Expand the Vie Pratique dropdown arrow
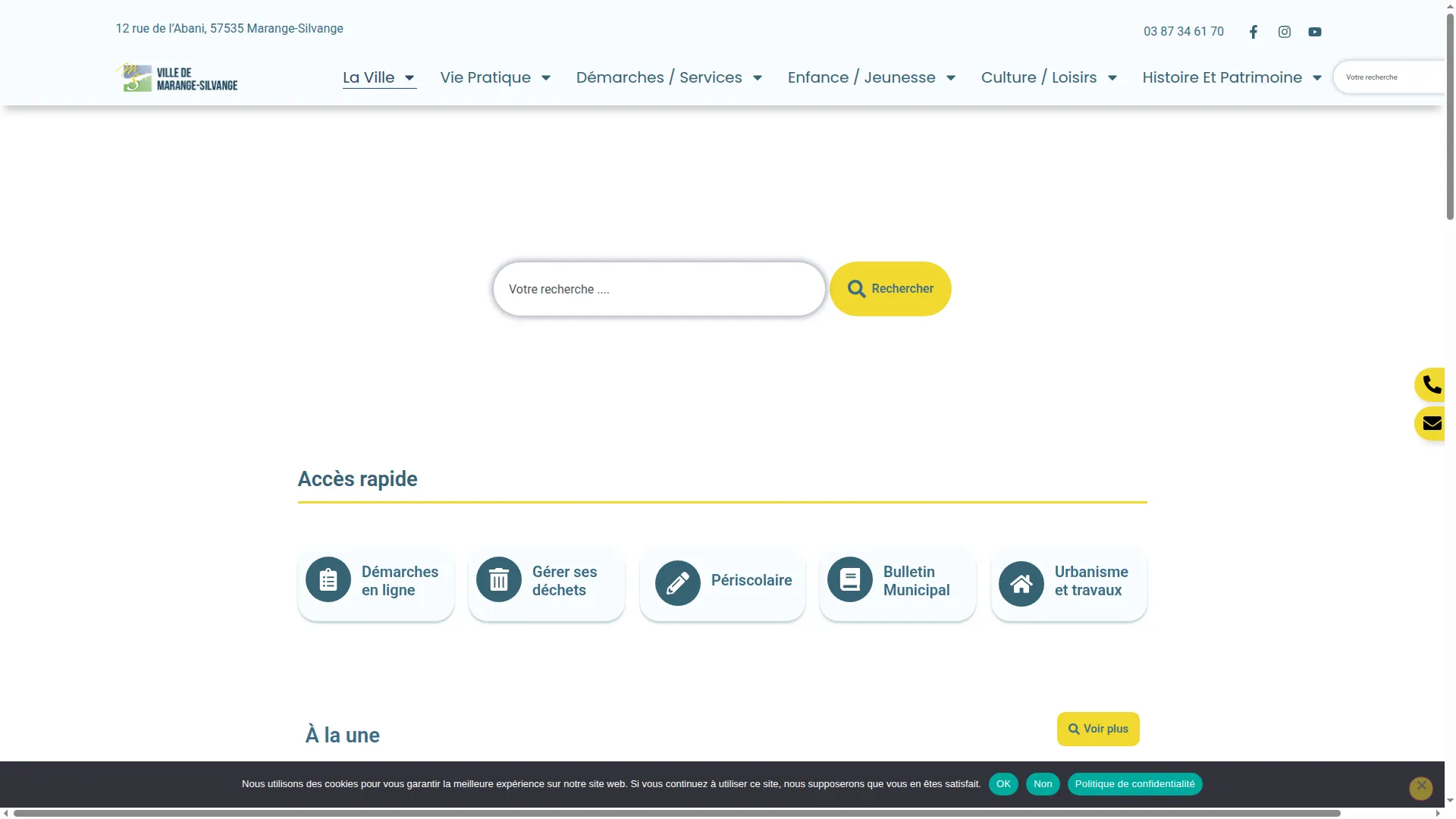 pos(546,78)
